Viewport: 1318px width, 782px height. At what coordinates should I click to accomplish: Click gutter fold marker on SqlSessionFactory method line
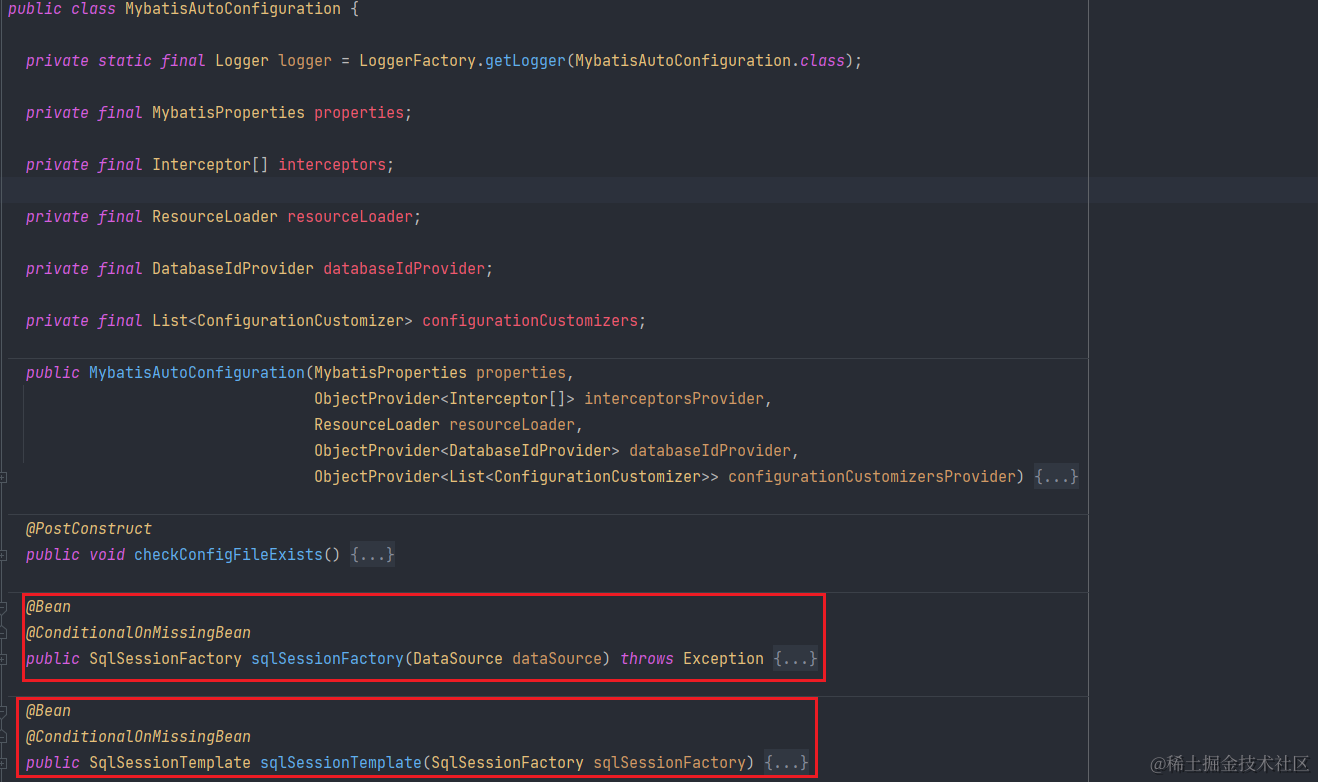pyautogui.click(x=4, y=659)
